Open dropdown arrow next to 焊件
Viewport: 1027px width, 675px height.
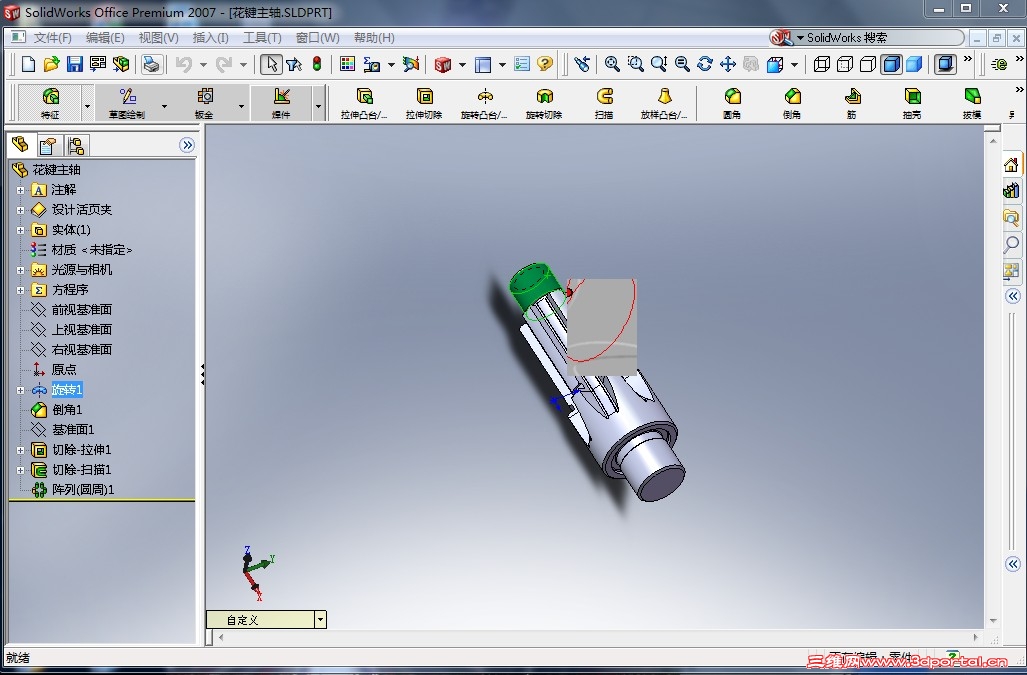(x=319, y=105)
